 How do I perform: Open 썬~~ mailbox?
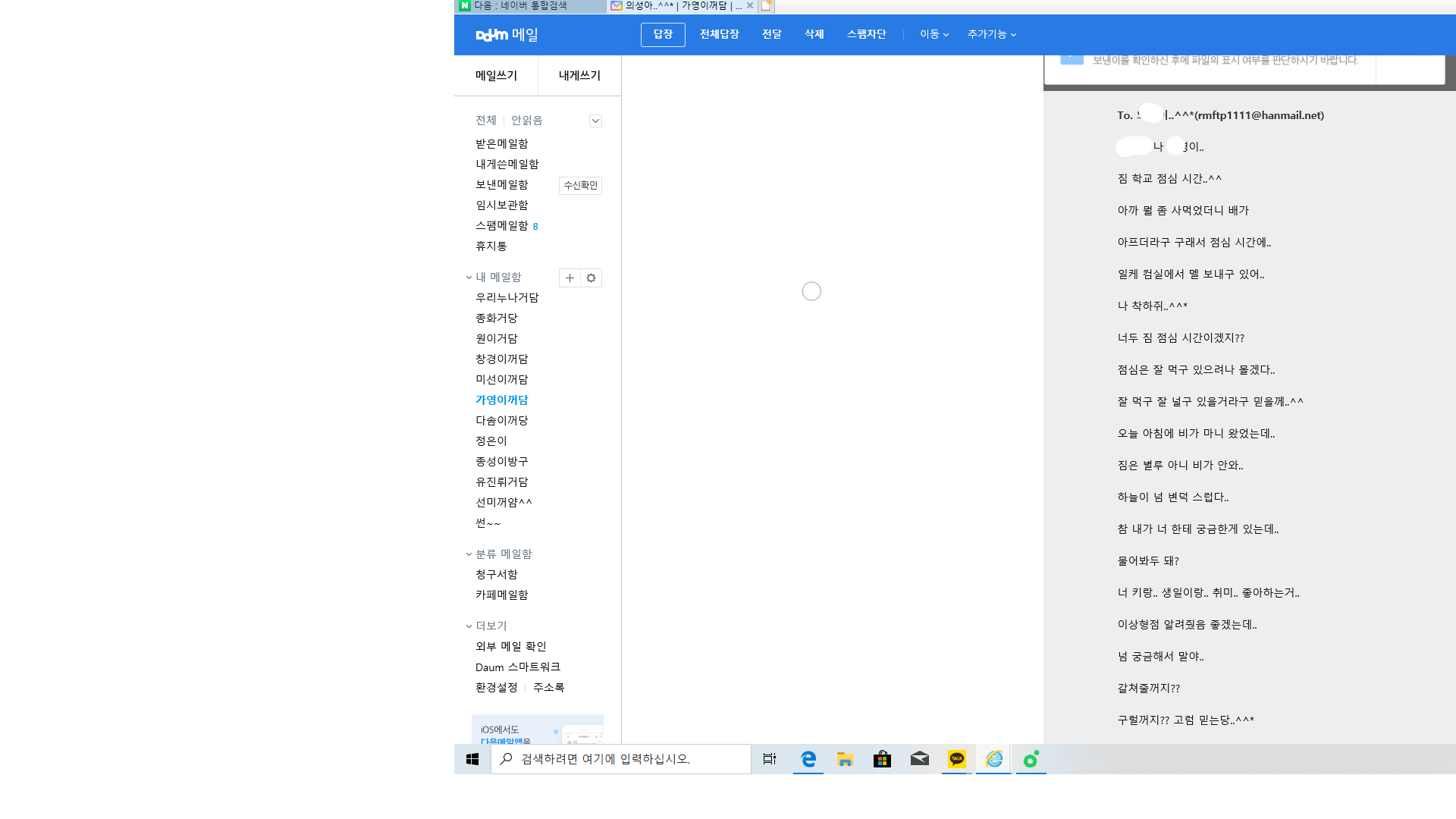488,523
